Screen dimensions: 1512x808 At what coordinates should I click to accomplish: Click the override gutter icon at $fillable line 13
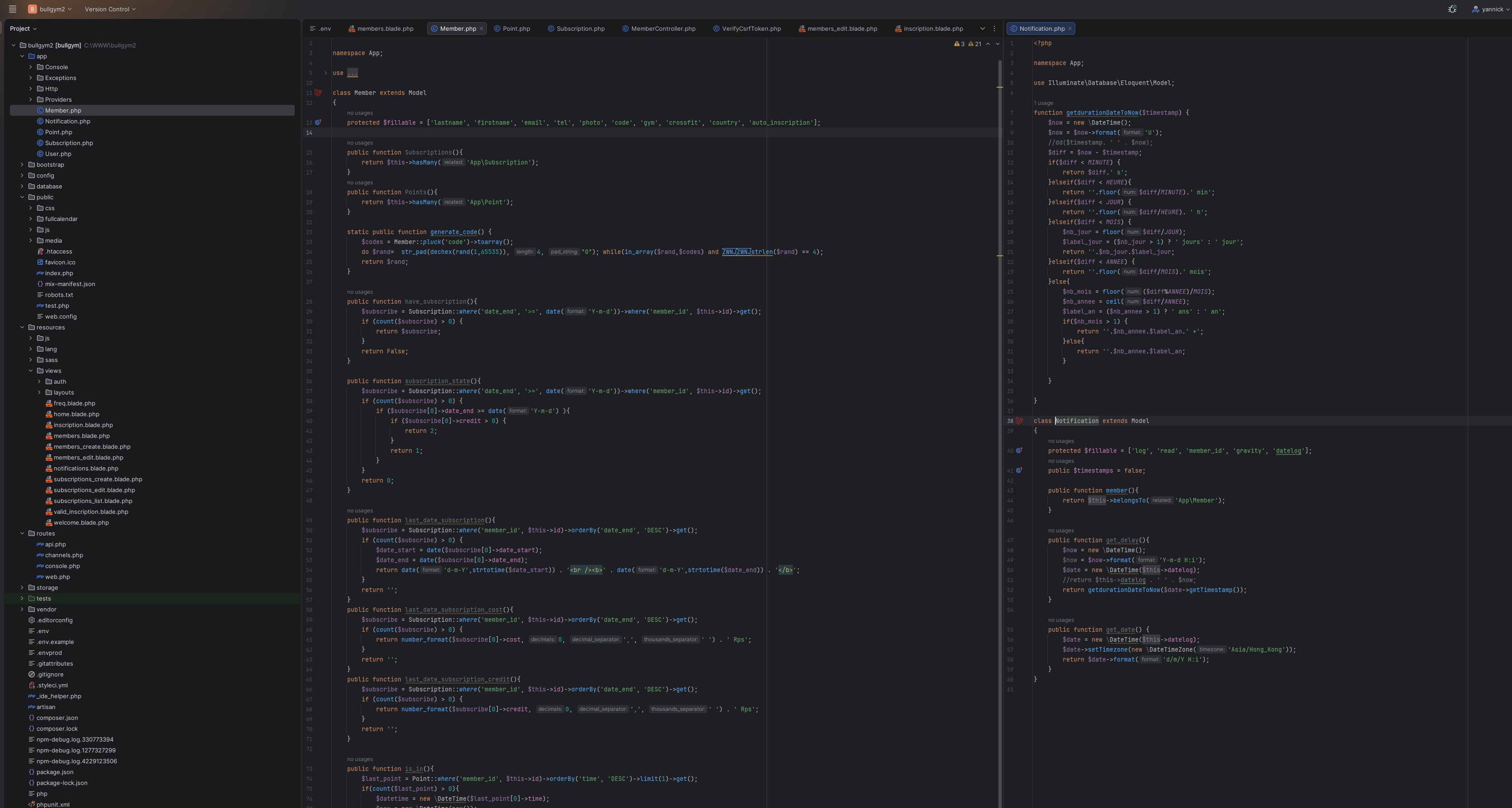pyautogui.click(x=318, y=122)
